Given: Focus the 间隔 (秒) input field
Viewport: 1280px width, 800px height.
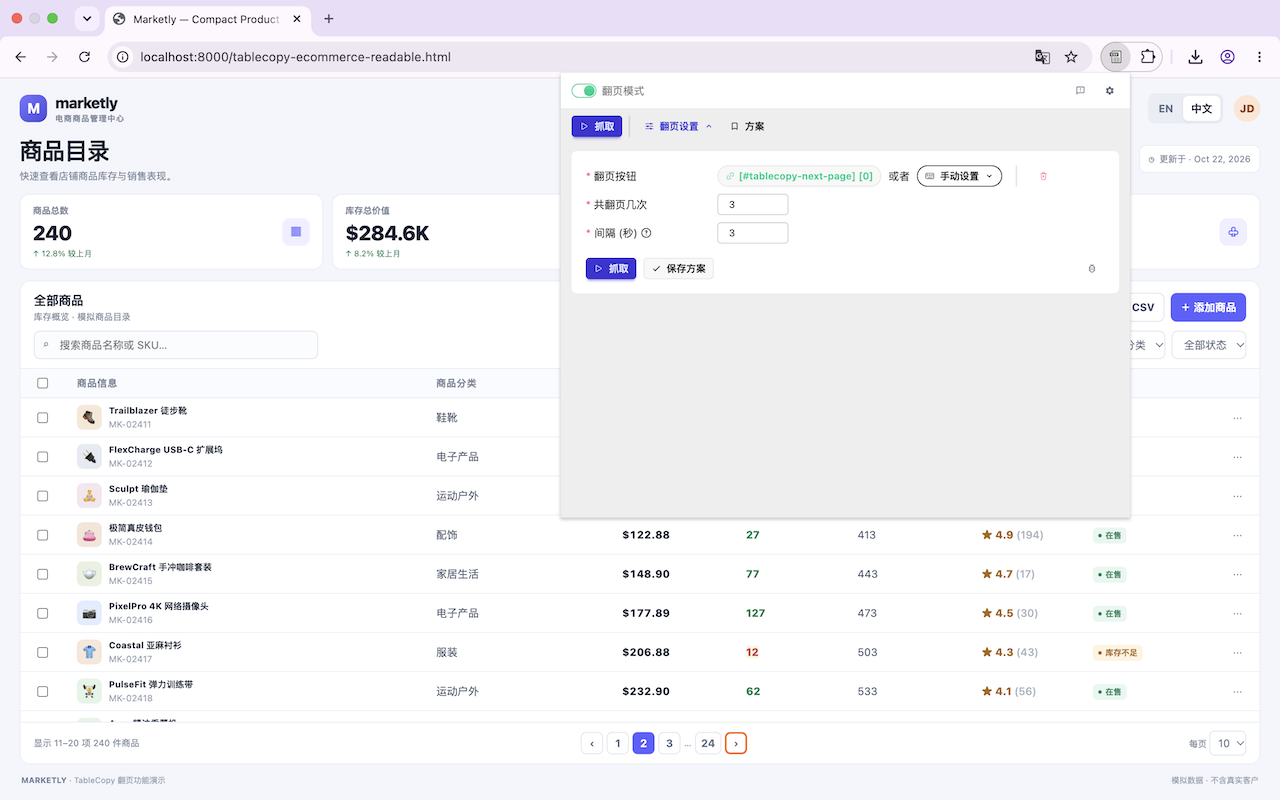Looking at the screenshot, I should point(753,233).
